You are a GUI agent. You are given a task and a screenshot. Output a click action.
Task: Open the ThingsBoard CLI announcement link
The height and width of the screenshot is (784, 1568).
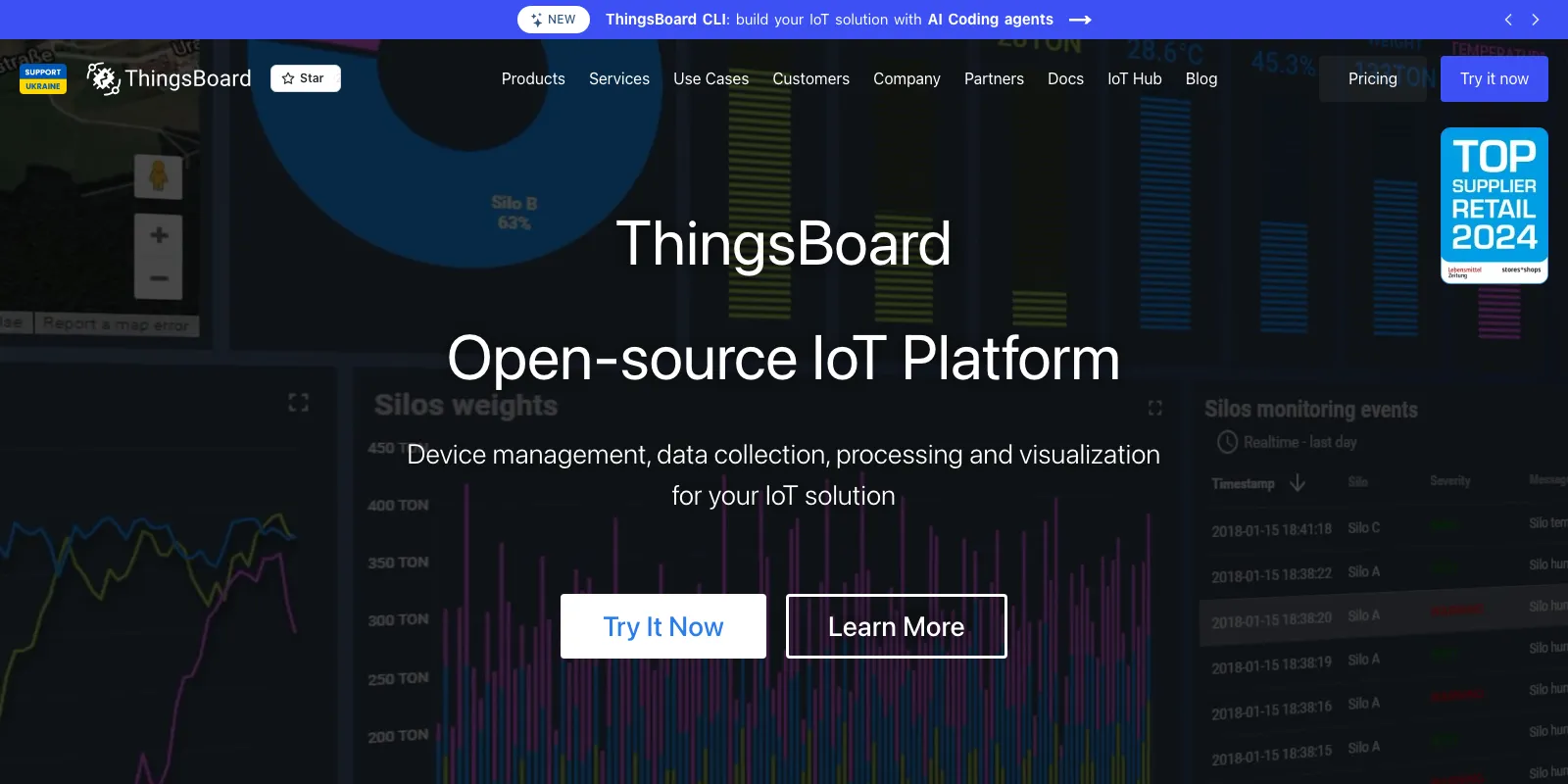pyautogui.click(x=829, y=20)
